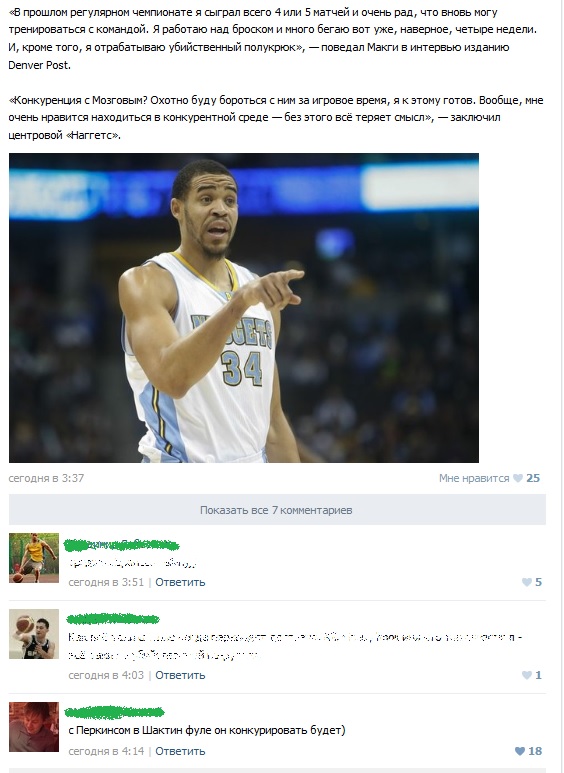This screenshot has width=564, height=773.
Task: Open the comment timestamp сегодня в 4:03
Action: tap(106, 675)
